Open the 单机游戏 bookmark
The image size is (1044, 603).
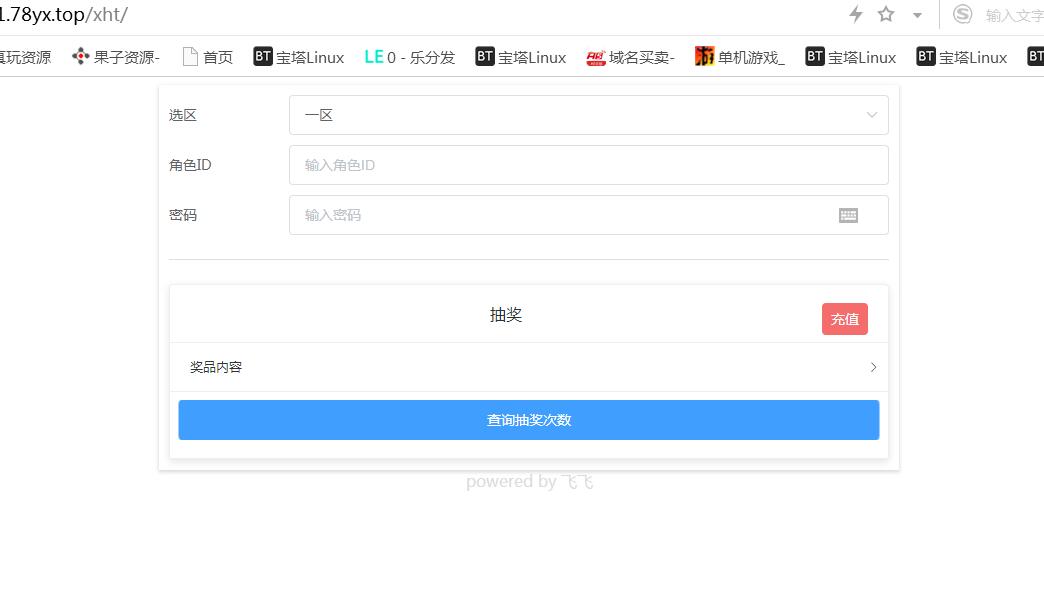(740, 57)
